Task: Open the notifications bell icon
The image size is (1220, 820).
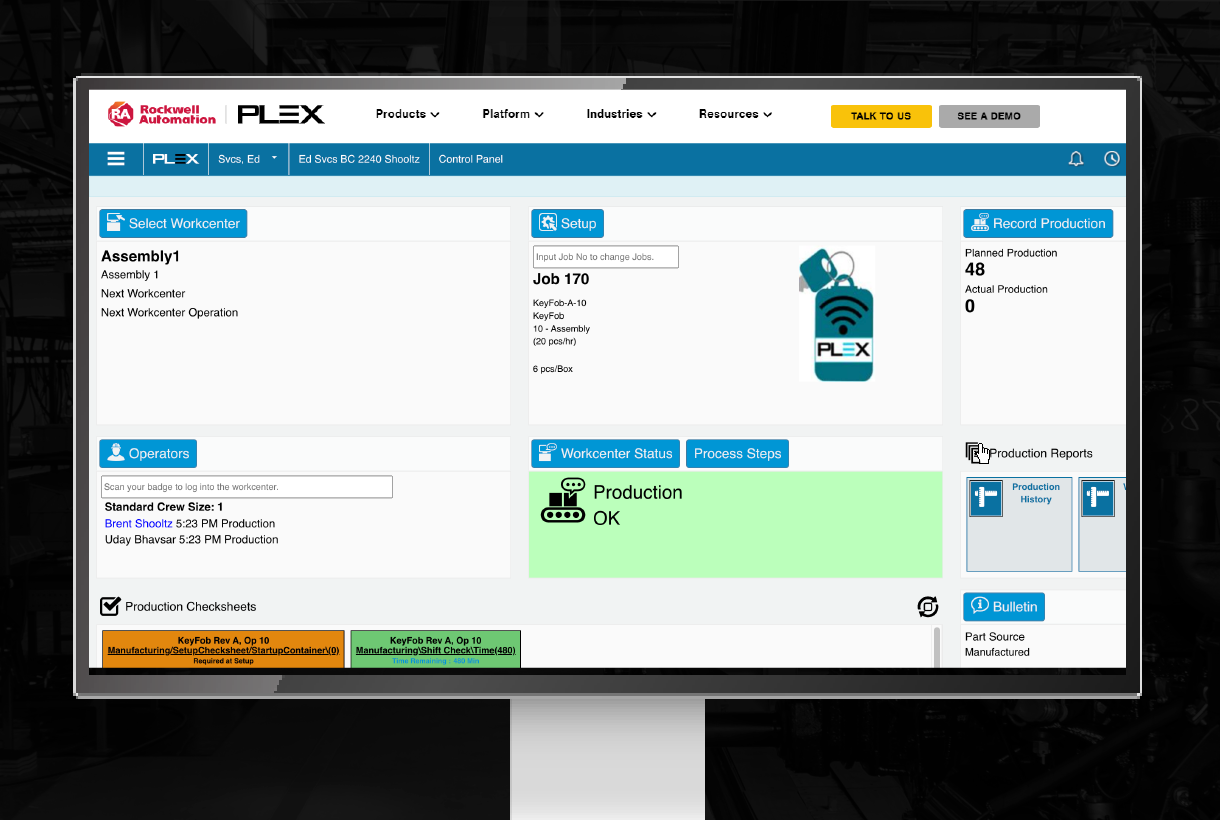Action: [x=1076, y=159]
